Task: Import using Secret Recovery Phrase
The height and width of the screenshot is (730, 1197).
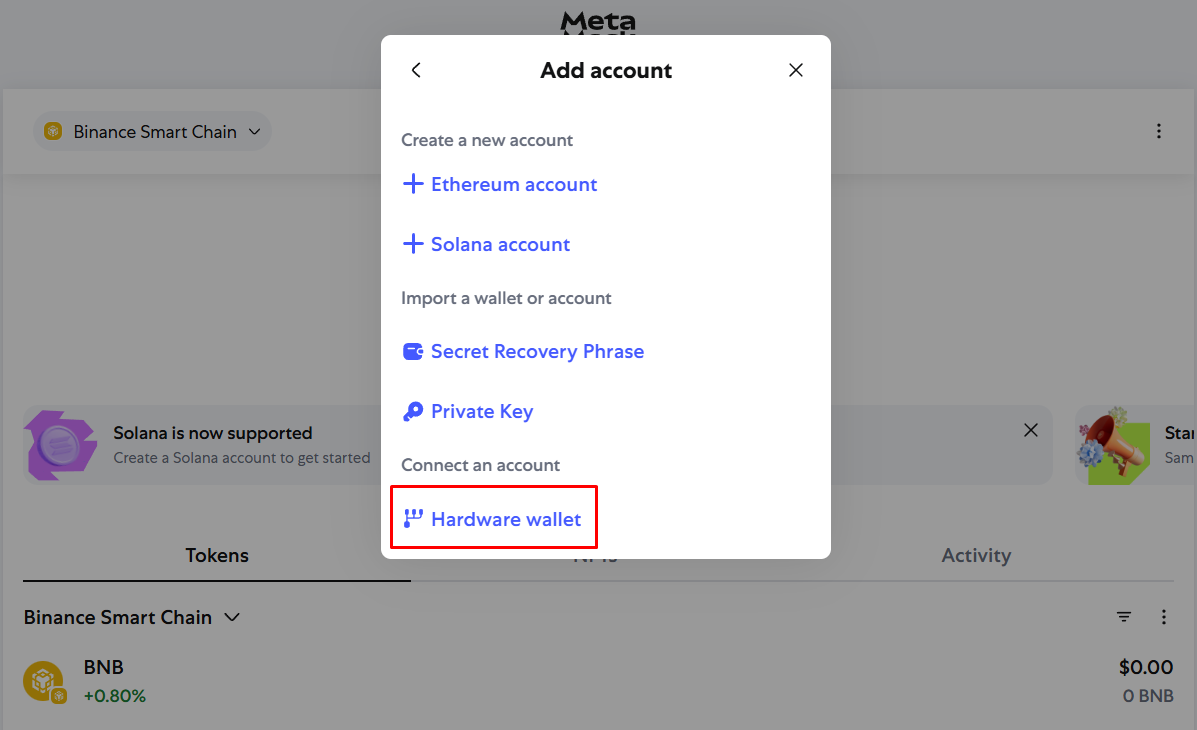Action: 524,351
